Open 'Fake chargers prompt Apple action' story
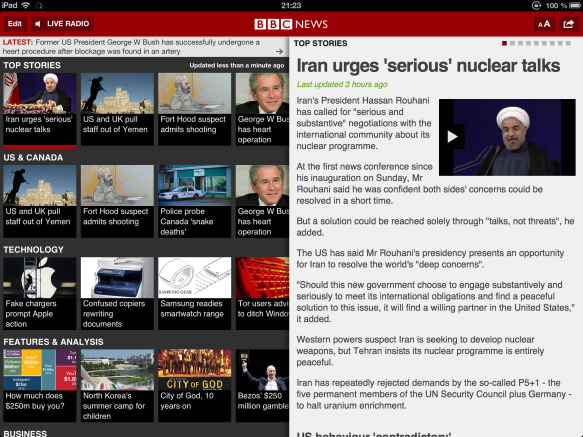The height and width of the screenshot is (437, 583). 40,293
